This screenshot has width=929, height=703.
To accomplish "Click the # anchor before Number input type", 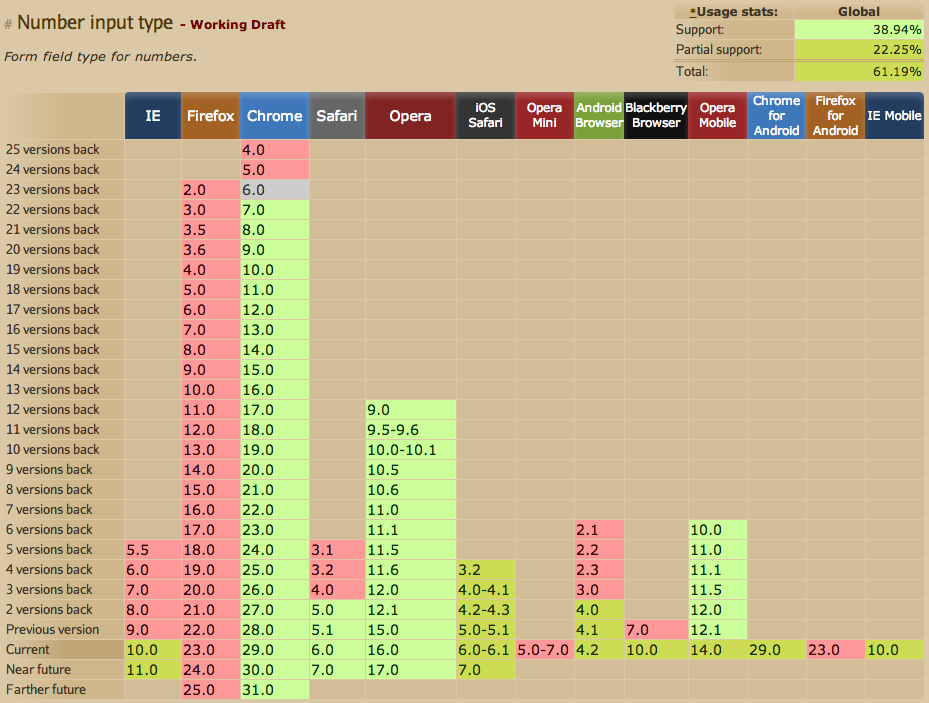I will 8,22.
